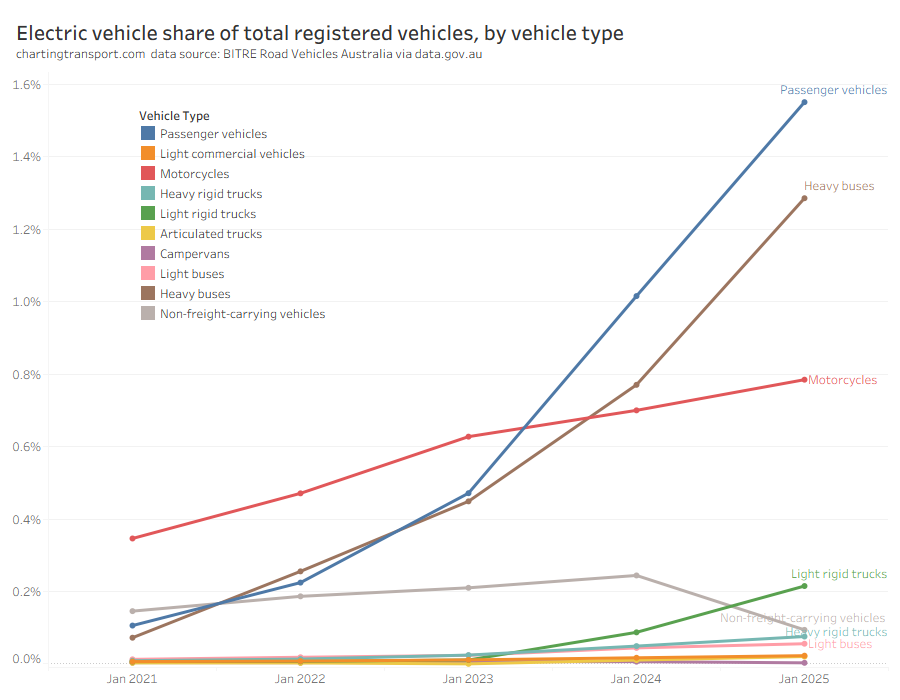This screenshot has width=900, height=700.
Task: Select Light rigid trucks Jan 2025 point
Action: 804,586
